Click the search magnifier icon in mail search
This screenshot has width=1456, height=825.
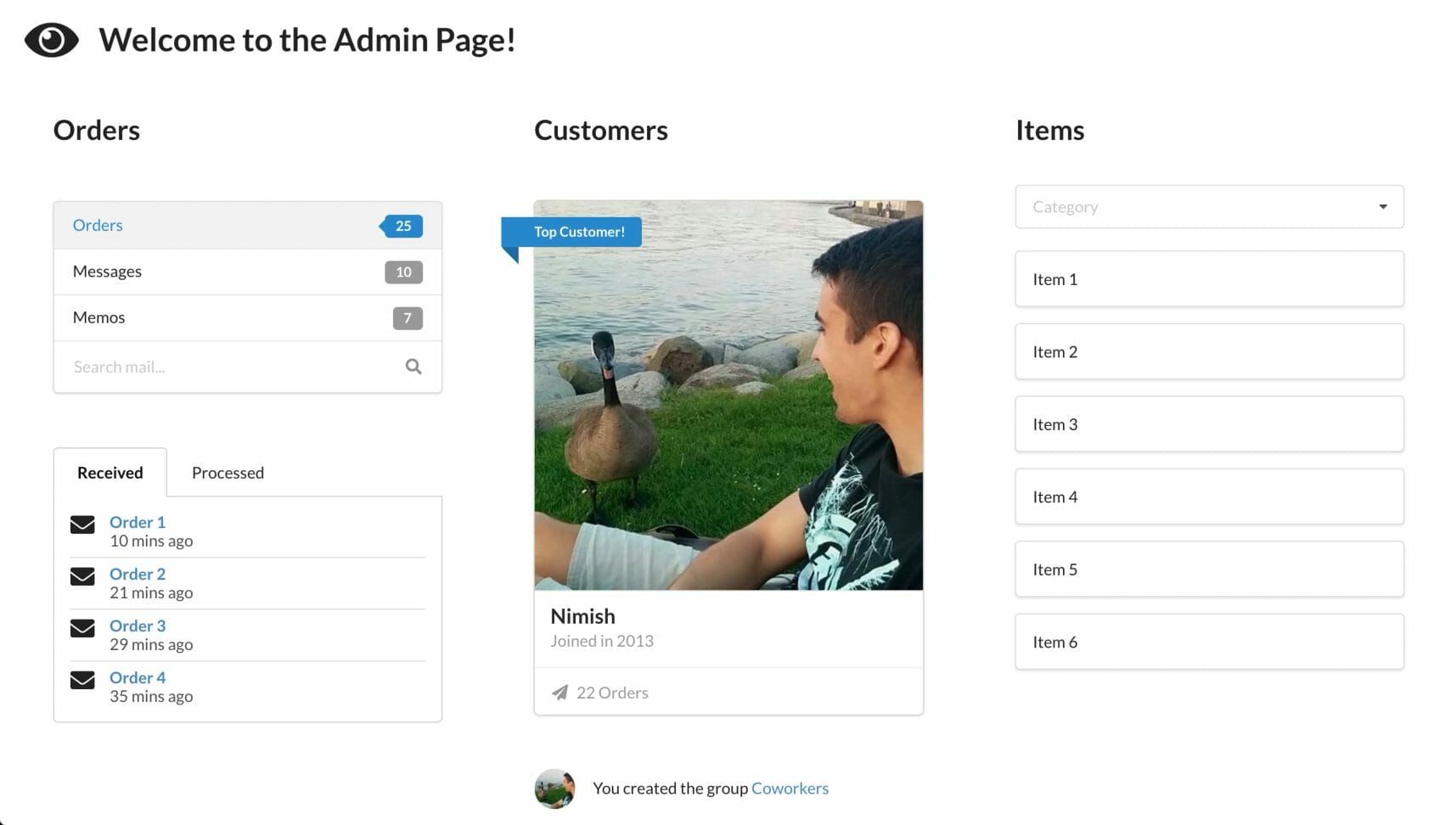[413, 367]
